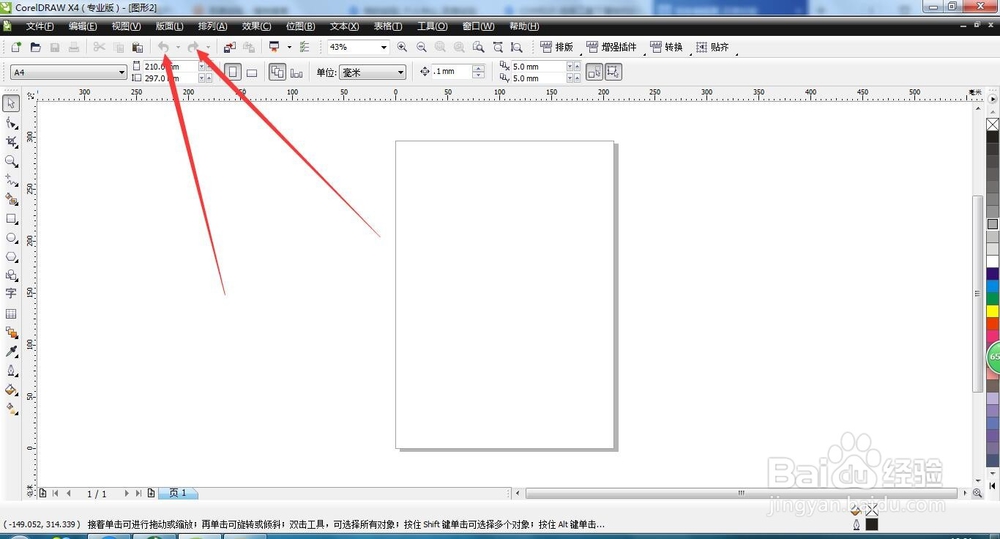Expand the Undo history dropdown arrow
This screenshot has width=1000, height=539.
[178, 47]
